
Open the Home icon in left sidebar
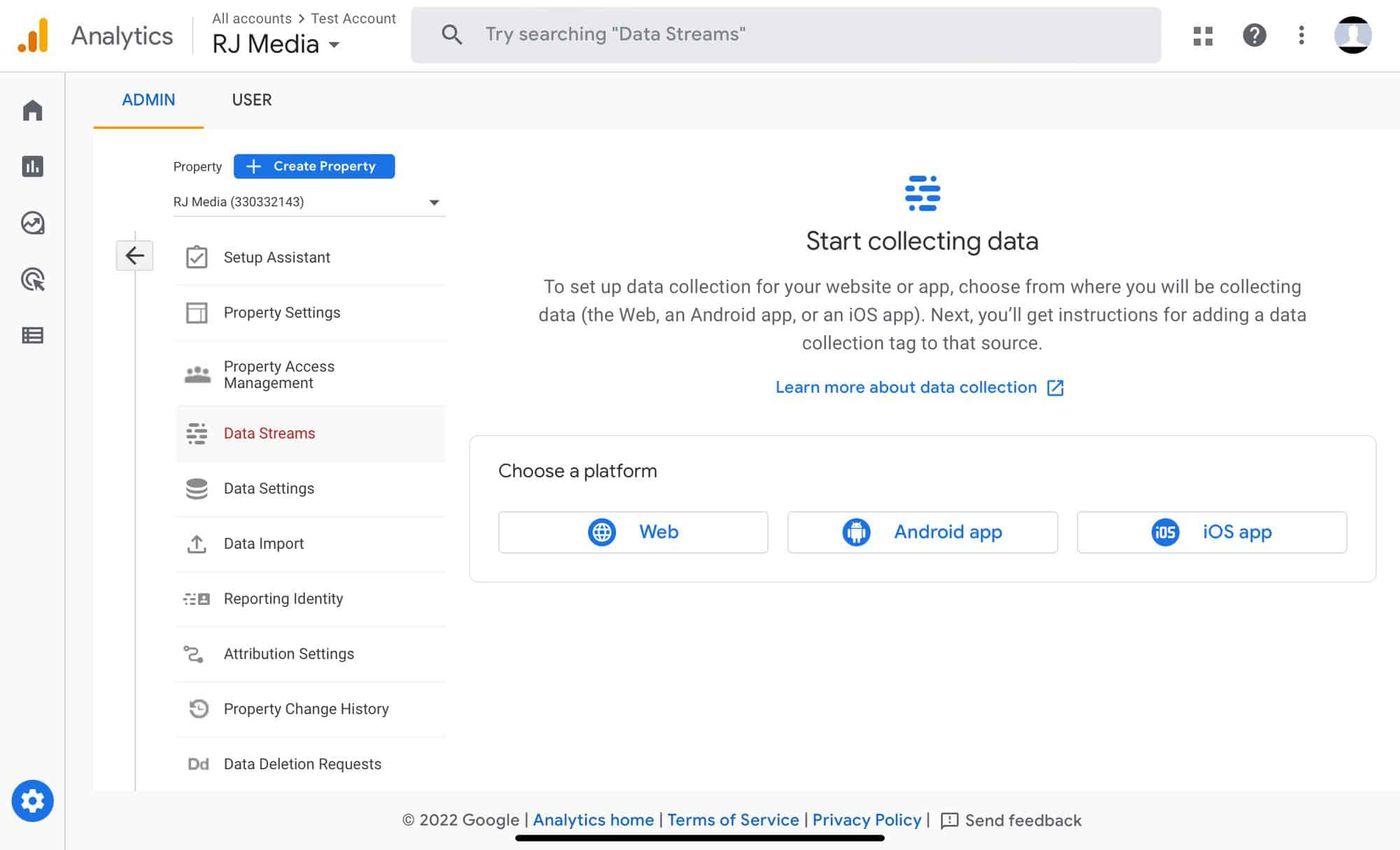tap(32, 110)
